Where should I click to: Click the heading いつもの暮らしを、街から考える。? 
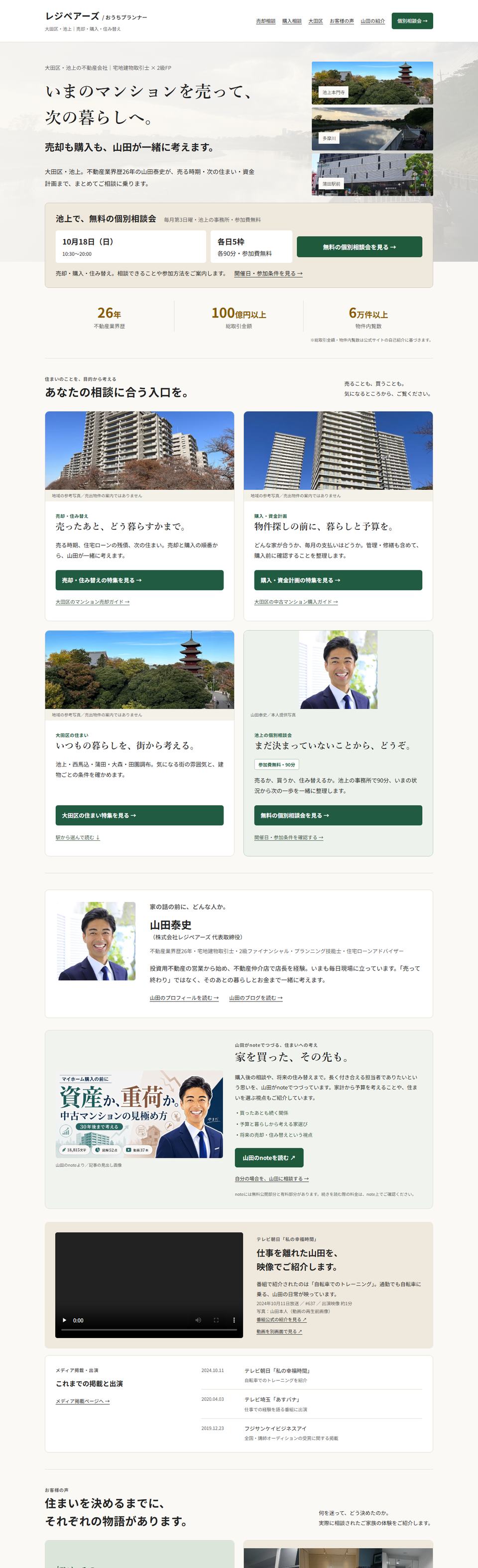point(125,746)
